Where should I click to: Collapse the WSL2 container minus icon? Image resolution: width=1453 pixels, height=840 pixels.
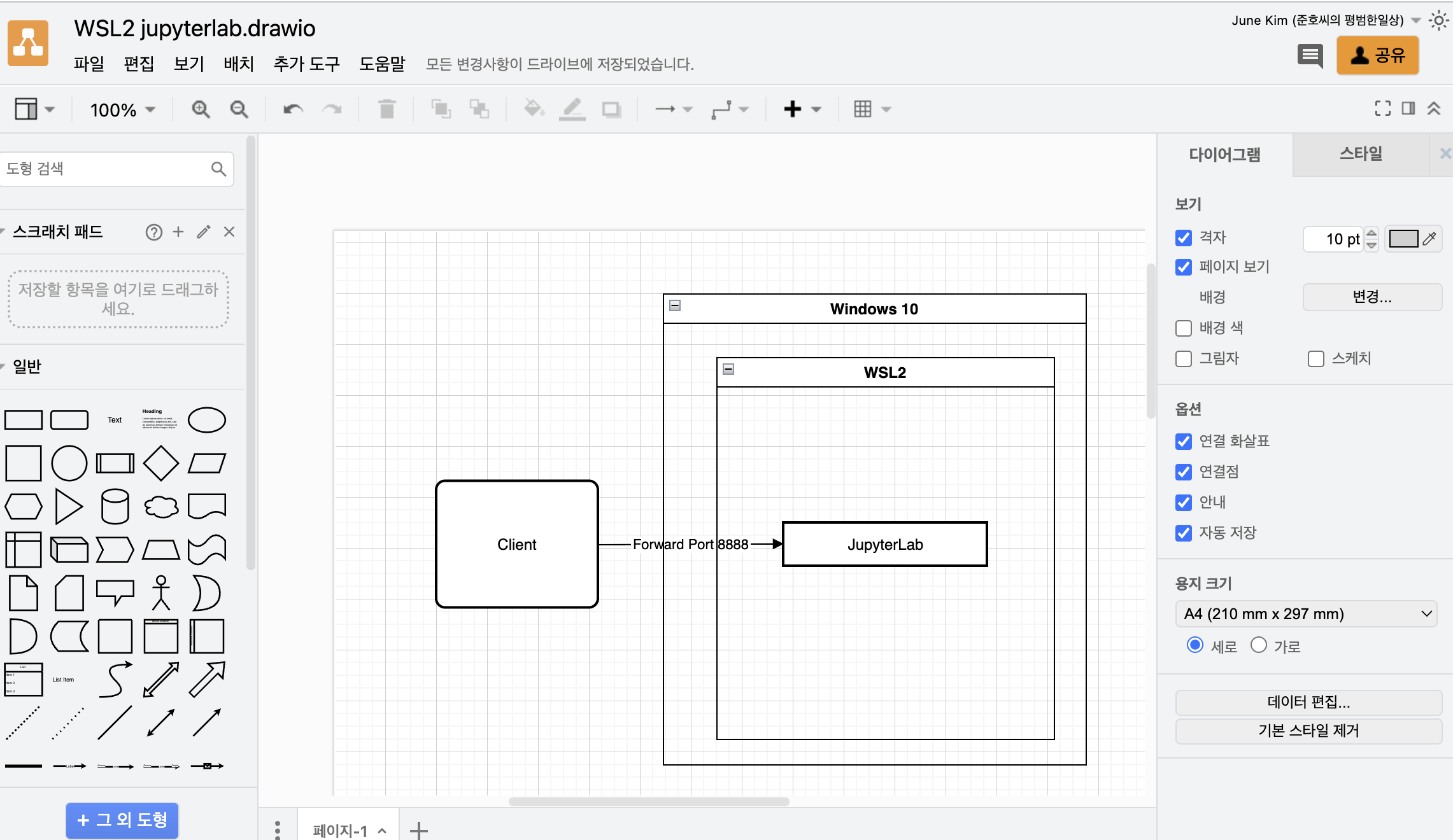[728, 369]
